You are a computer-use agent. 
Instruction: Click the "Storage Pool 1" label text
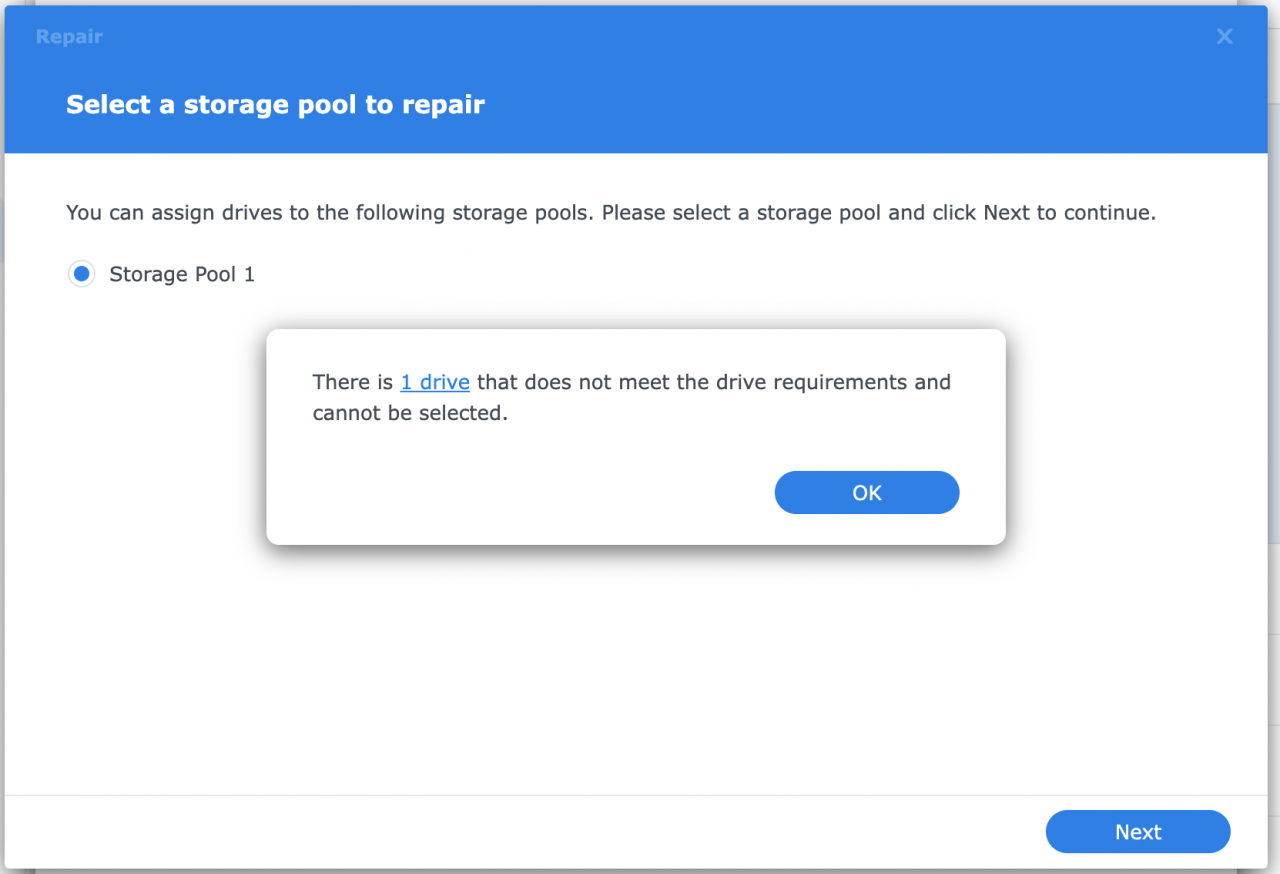click(182, 274)
